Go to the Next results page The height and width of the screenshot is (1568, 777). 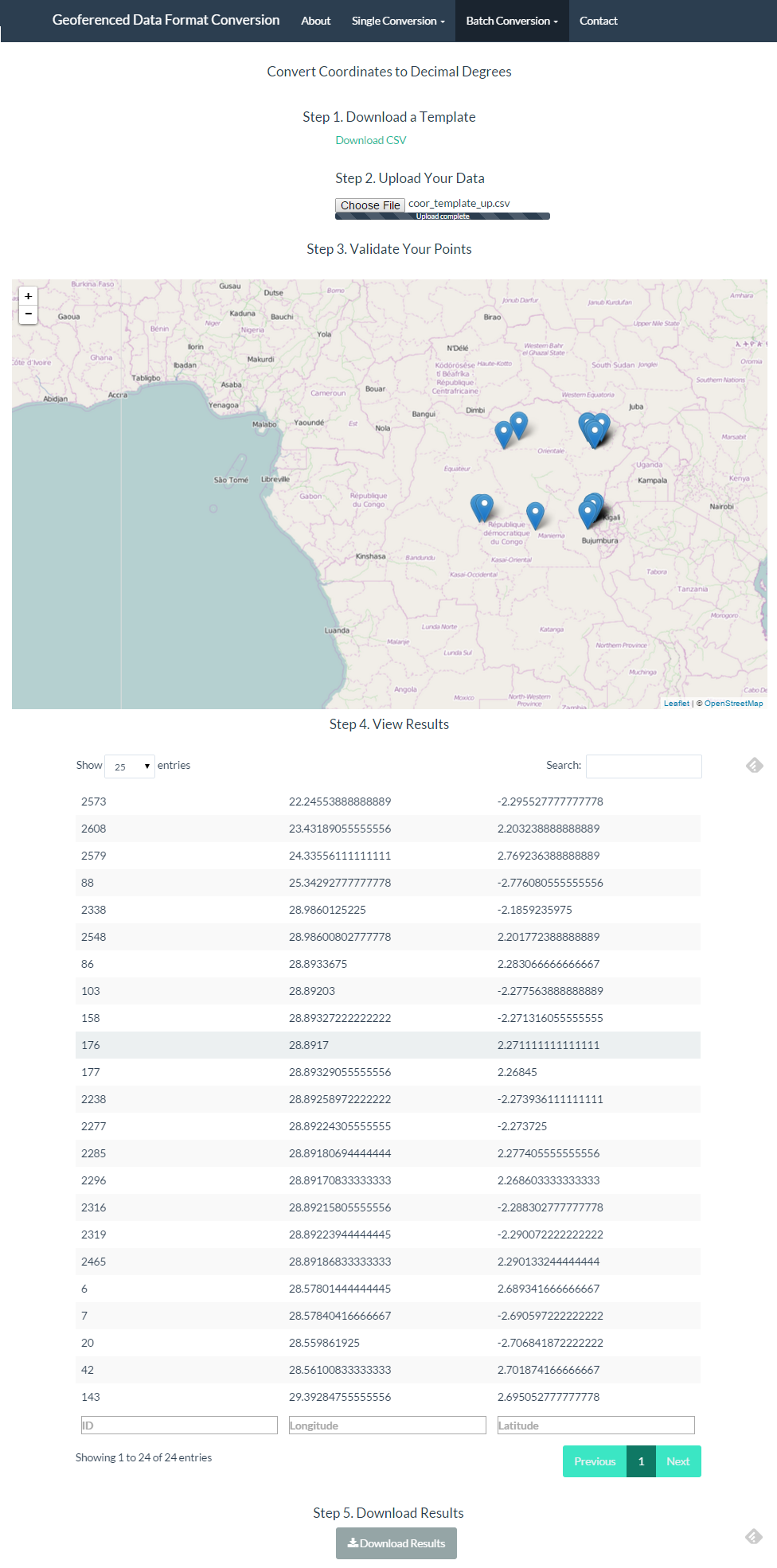click(678, 1461)
